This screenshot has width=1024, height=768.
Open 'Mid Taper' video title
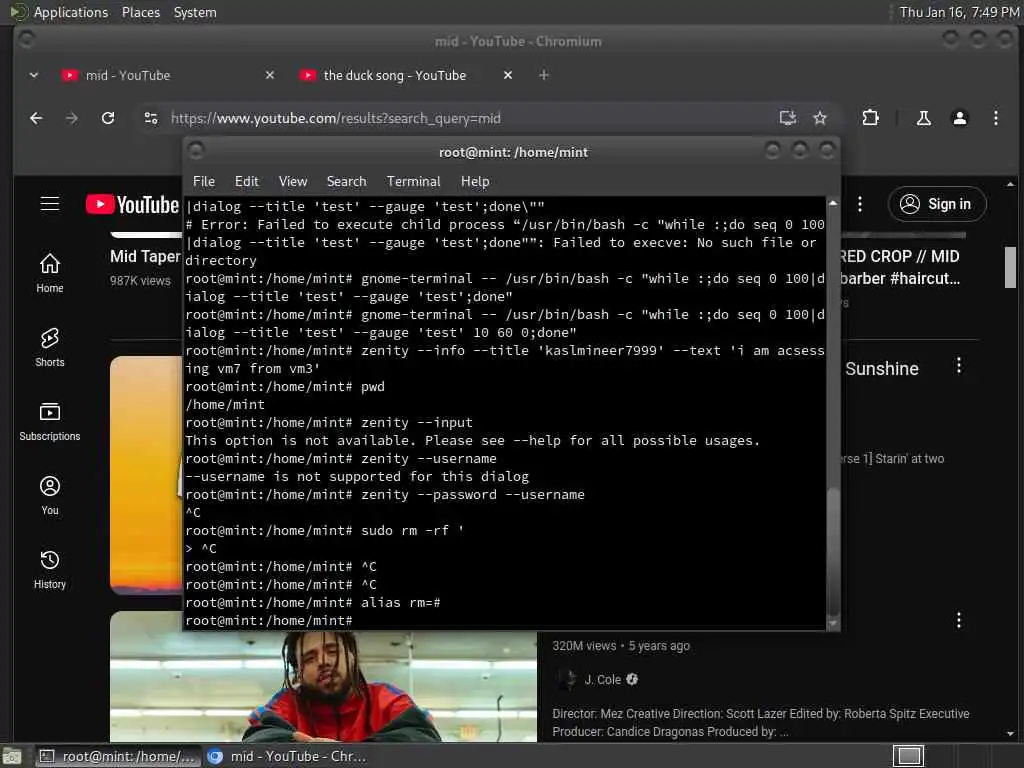[145, 257]
